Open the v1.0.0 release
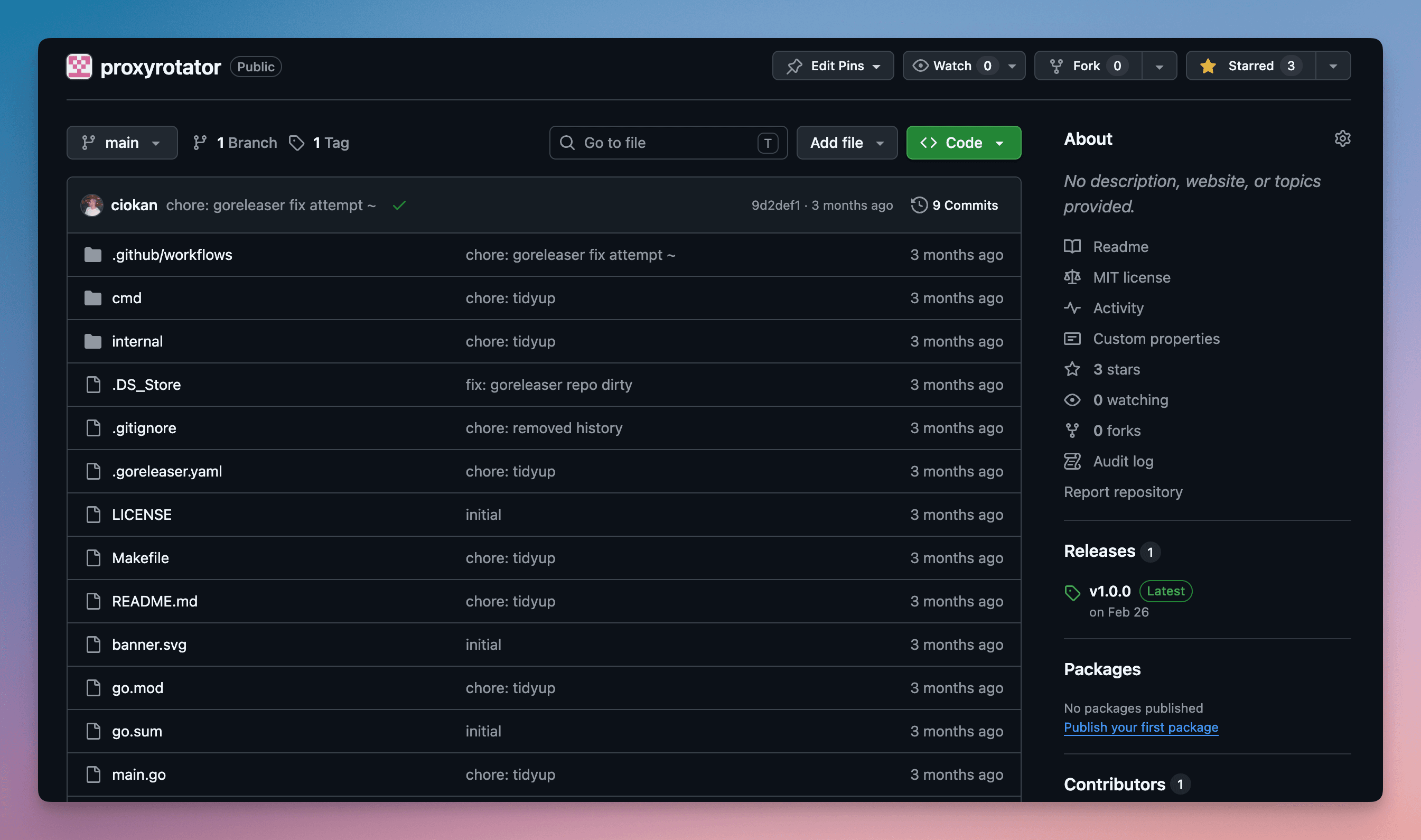Image resolution: width=1421 pixels, height=840 pixels. [1110, 592]
